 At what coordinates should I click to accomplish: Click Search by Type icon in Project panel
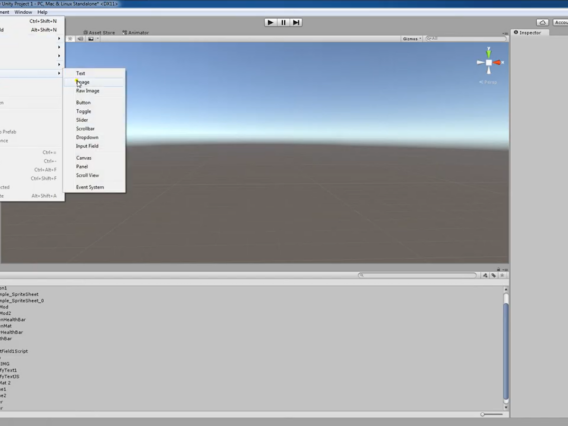coord(485,276)
